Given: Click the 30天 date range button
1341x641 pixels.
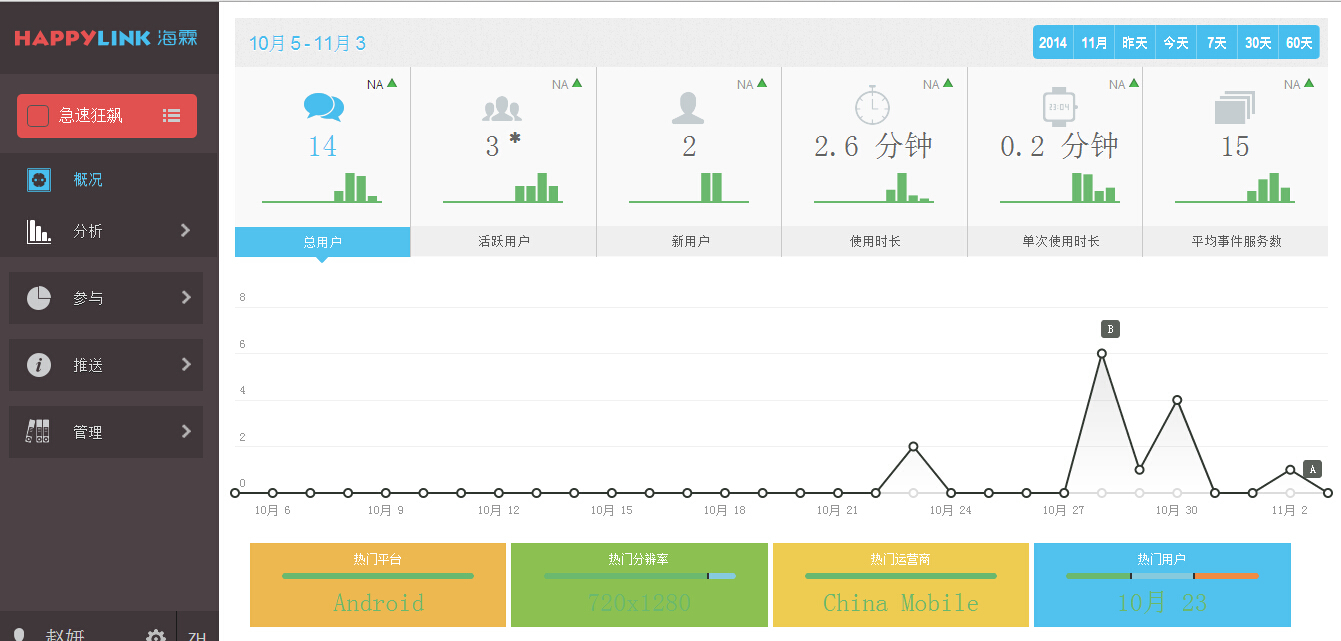Looking at the screenshot, I should point(1257,42).
